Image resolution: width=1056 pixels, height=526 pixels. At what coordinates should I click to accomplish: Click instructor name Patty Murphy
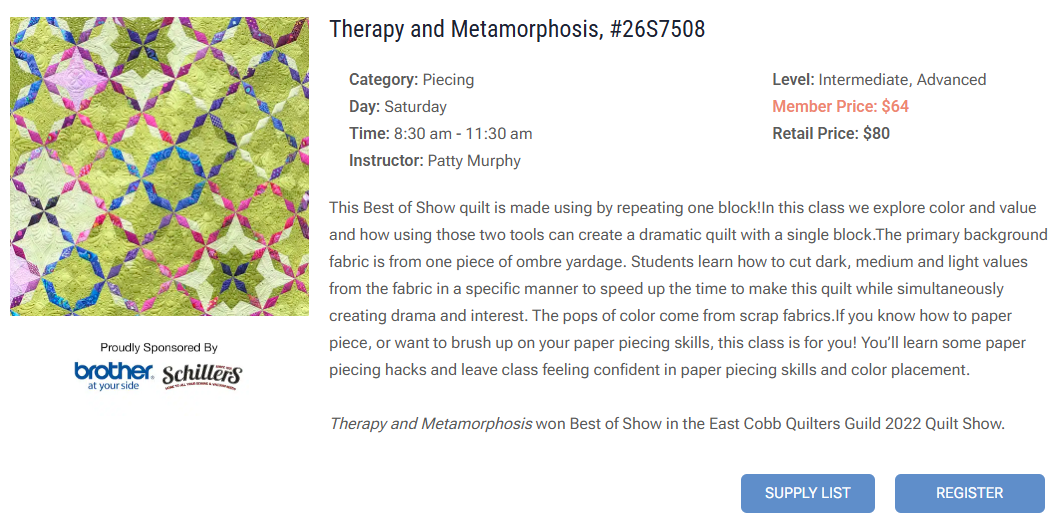[x=474, y=161]
